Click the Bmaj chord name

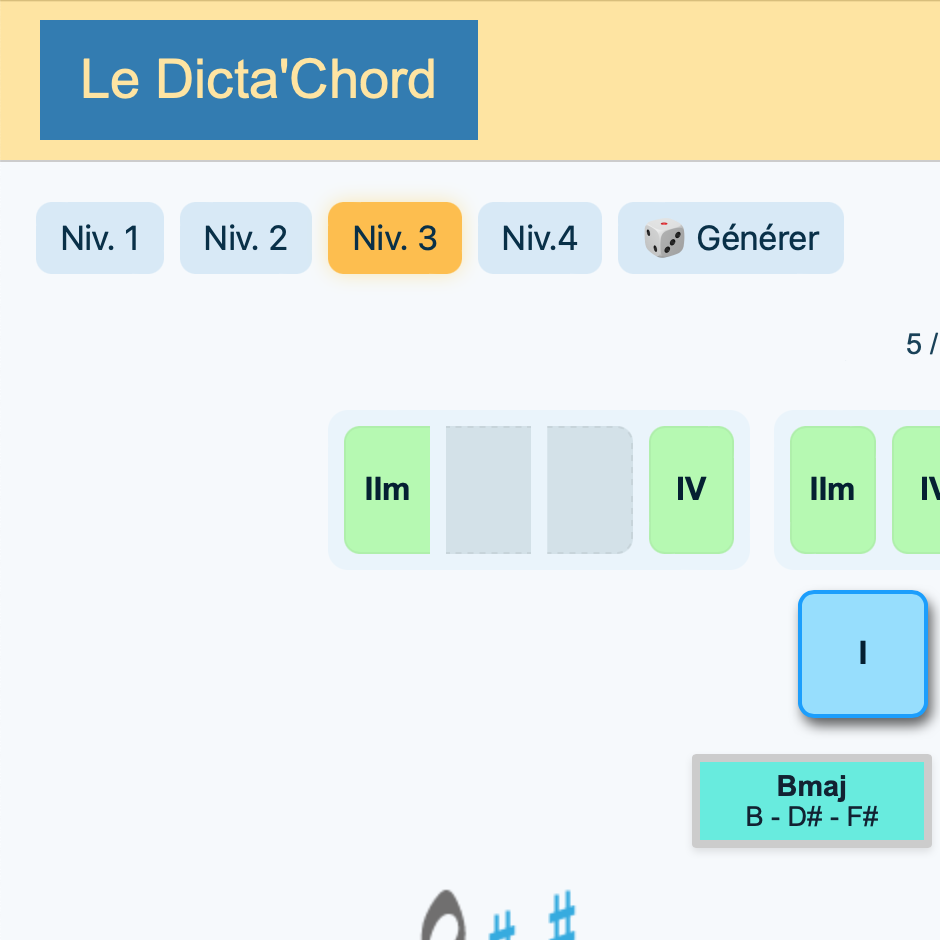(811, 786)
